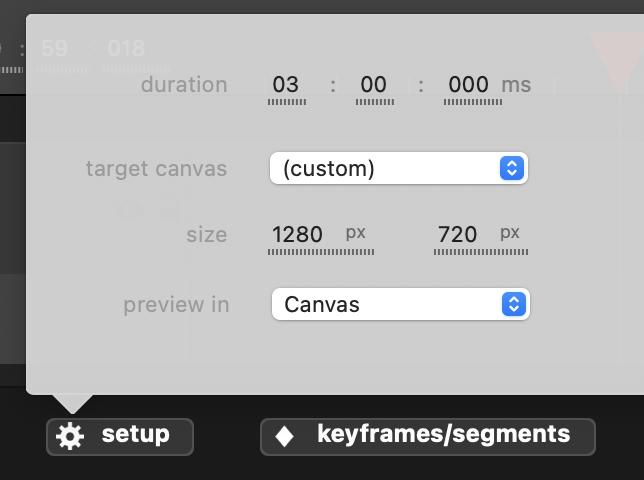Click the "setup" text label at the bottom
Image resolution: width=644 pixels, height=480 pixels.
tap(135, 435)
